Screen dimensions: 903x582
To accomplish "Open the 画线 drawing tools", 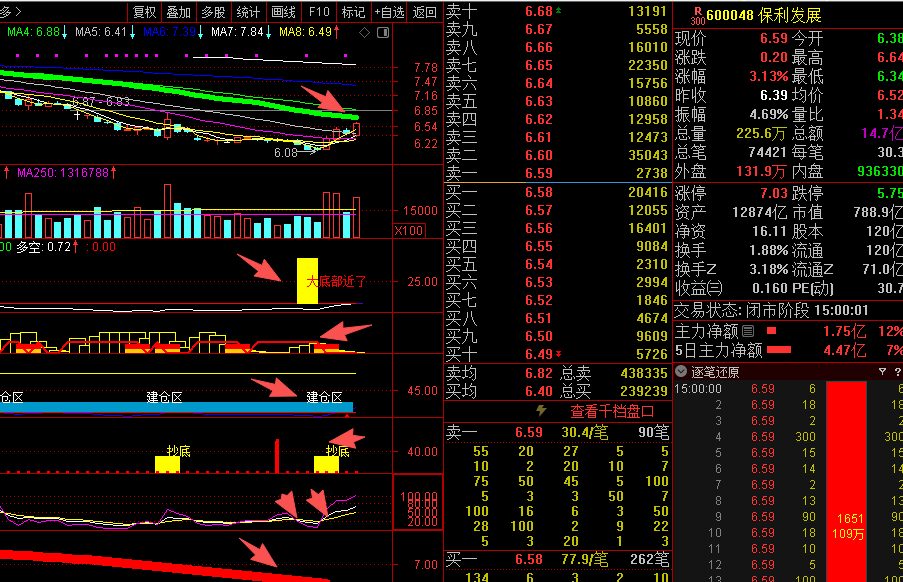I will pyautogui.click(x=283, y=12).
